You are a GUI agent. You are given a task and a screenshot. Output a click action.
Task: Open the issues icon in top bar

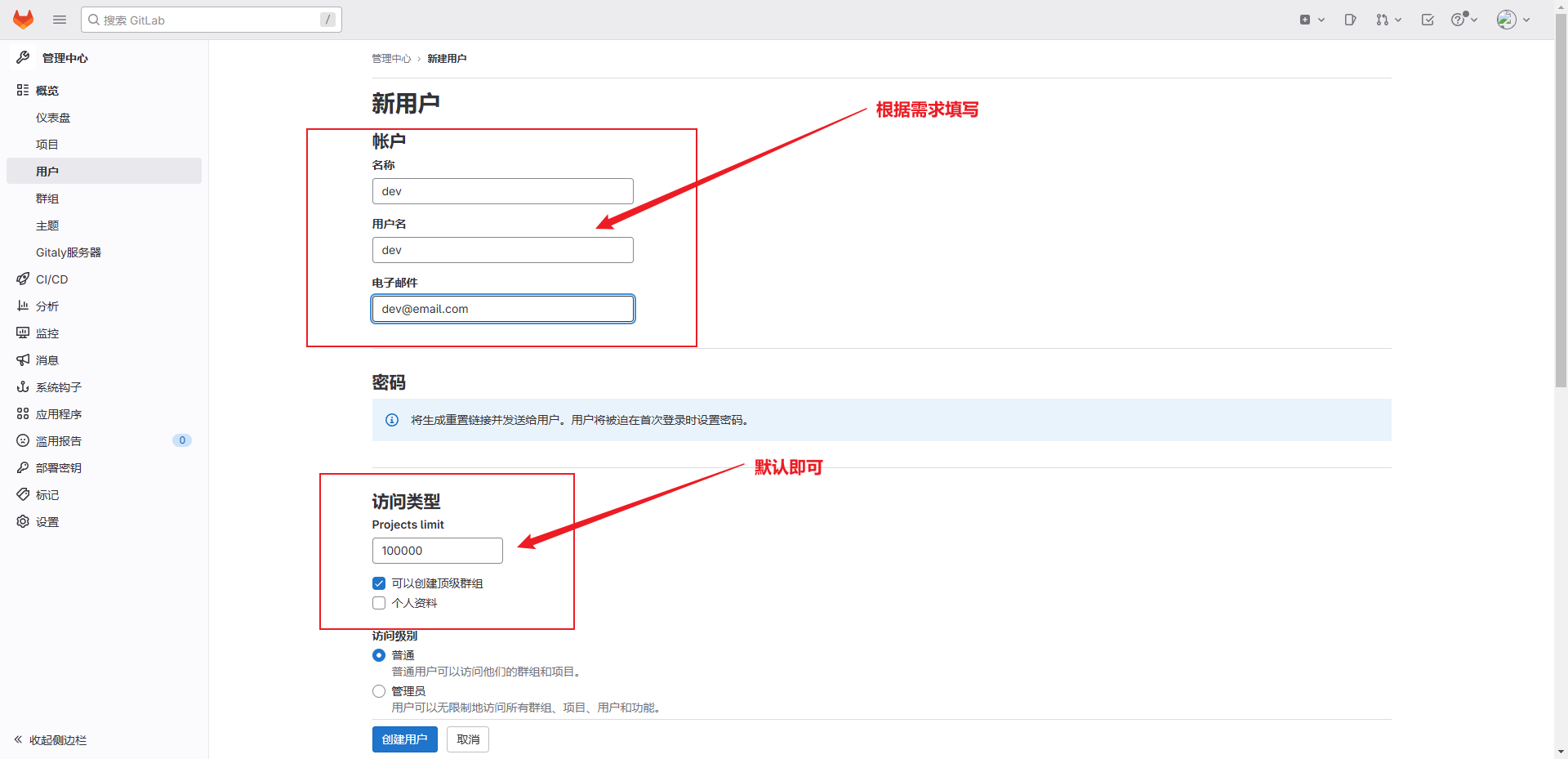pos(1350,20)
